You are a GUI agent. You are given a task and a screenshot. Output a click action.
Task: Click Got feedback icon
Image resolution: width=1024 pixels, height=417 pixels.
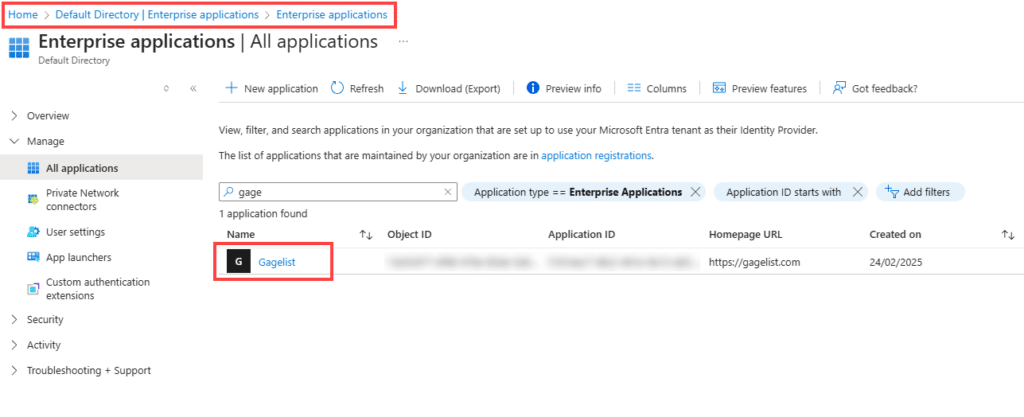pos(840,88)
